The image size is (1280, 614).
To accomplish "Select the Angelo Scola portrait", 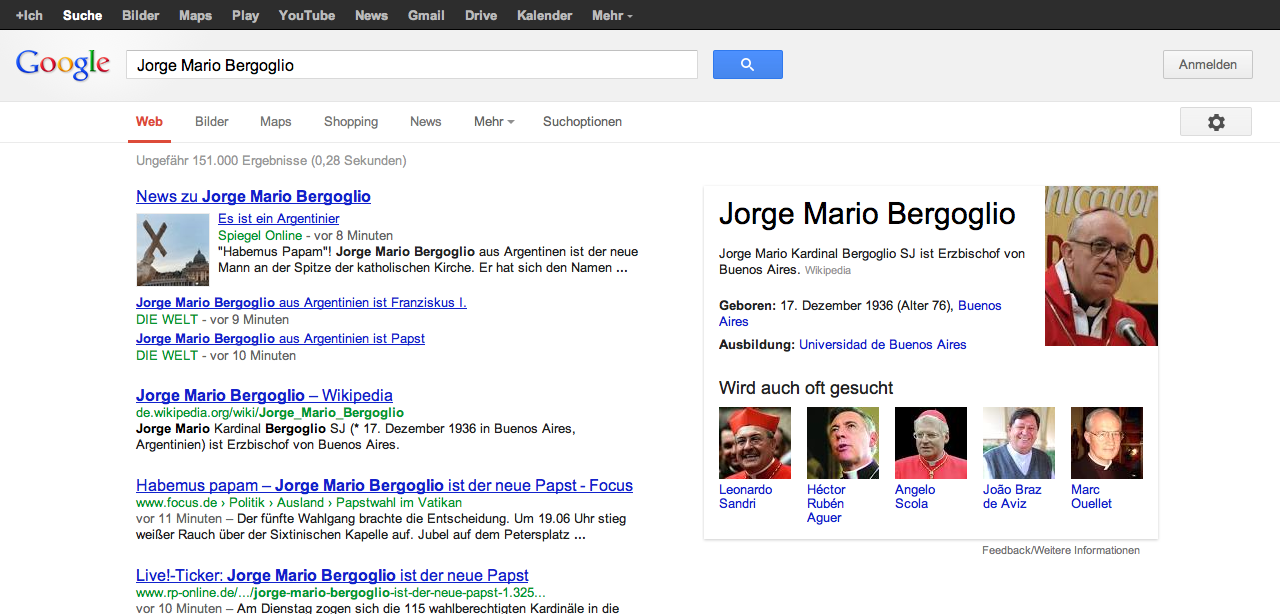I will (930, 443).
